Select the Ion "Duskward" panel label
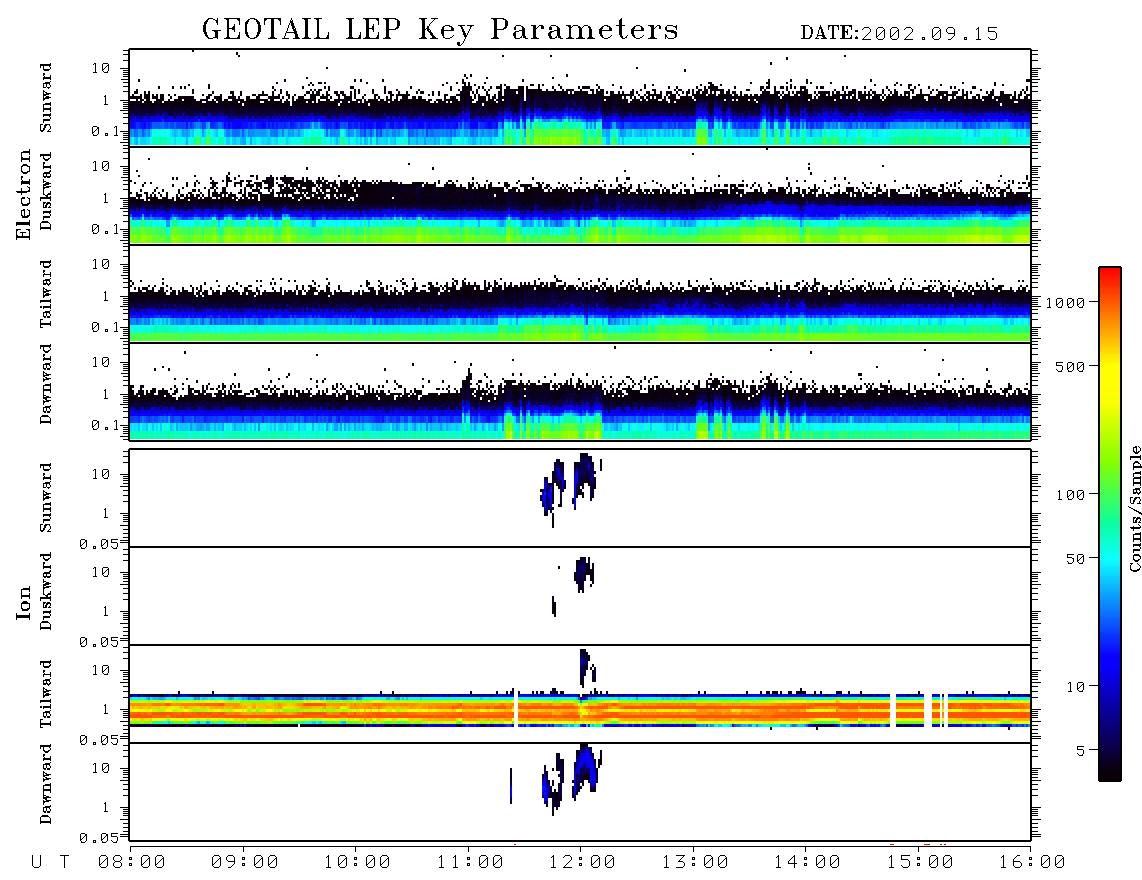The width and height of the screenshot is (1142, 880). (x=45, y=591)
